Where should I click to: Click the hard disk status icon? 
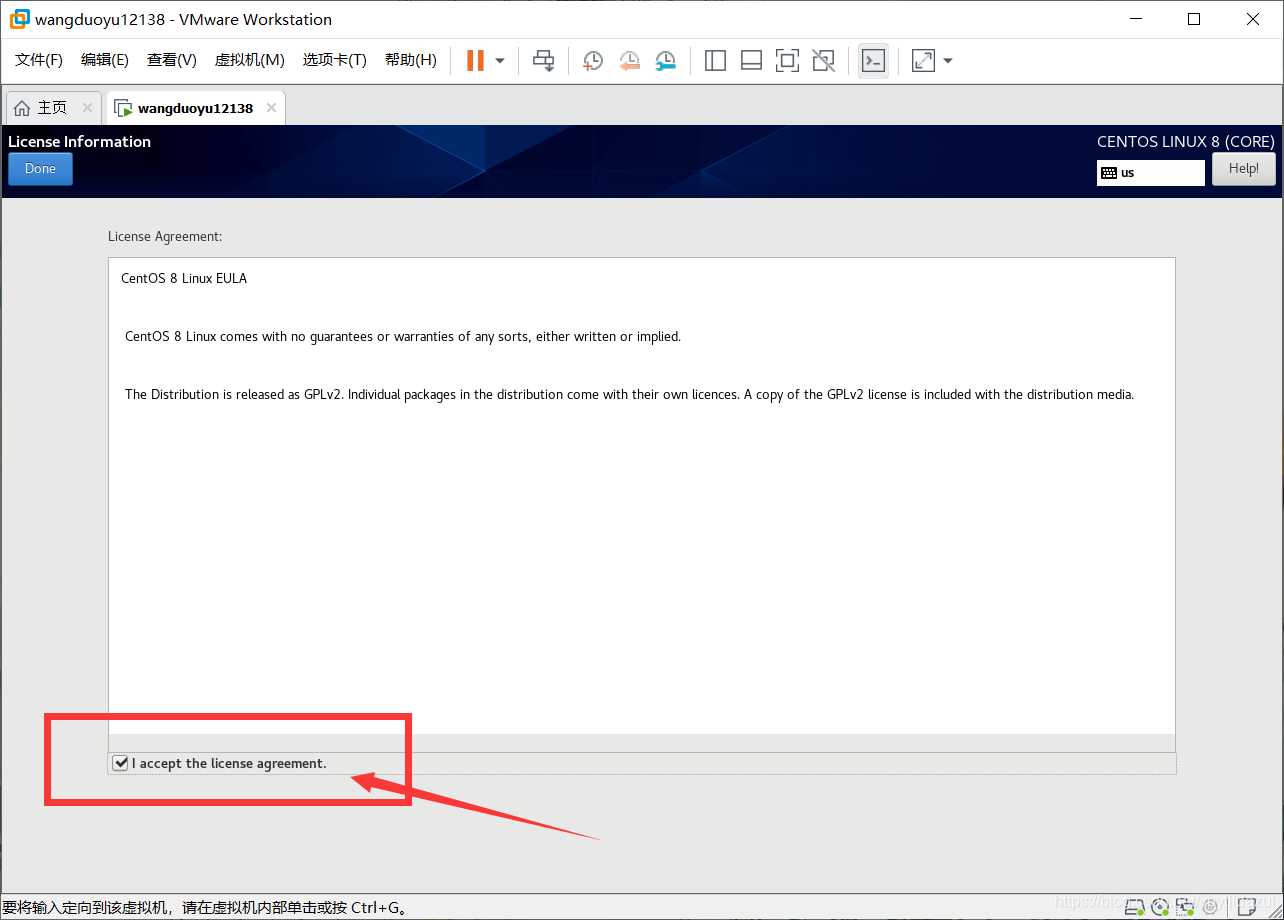(x=1136, y=907)
